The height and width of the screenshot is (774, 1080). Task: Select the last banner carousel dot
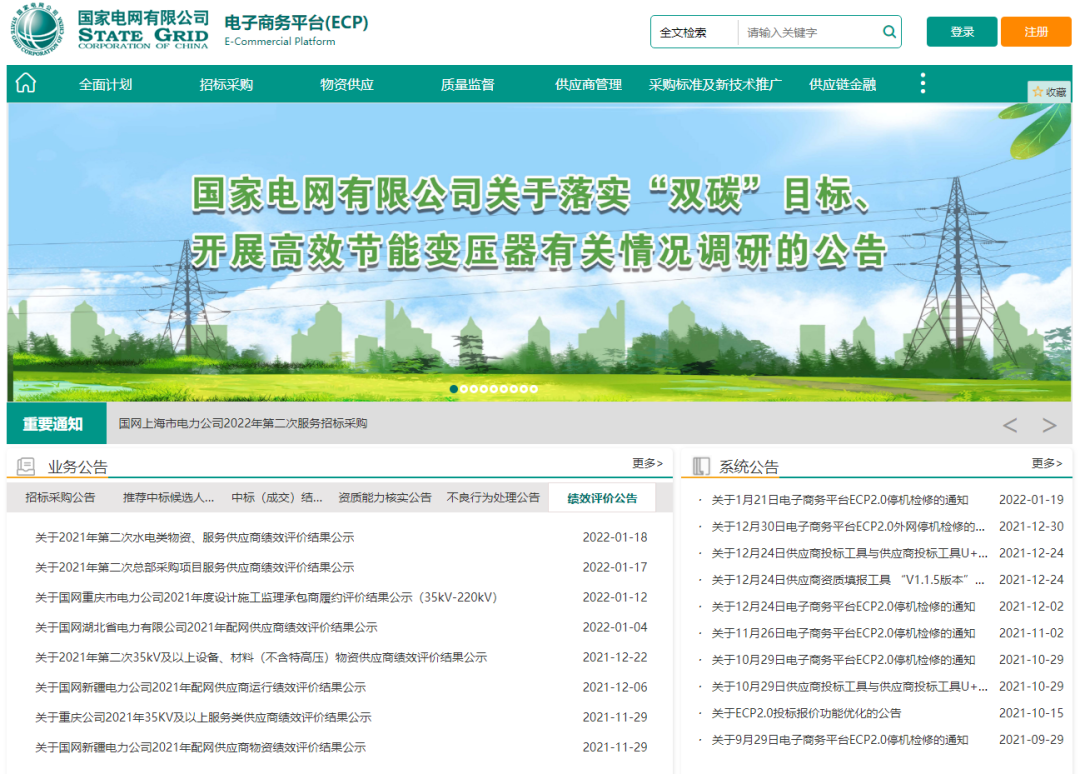534,389
